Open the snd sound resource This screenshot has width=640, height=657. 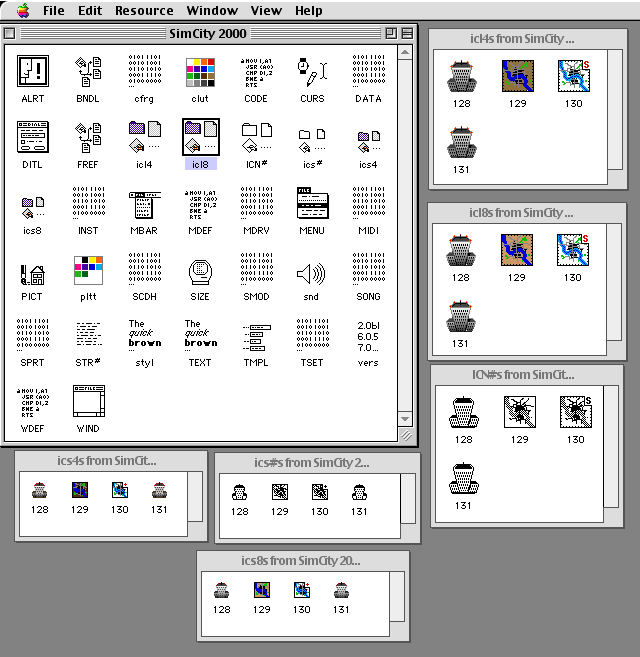(x=311, y=274)
